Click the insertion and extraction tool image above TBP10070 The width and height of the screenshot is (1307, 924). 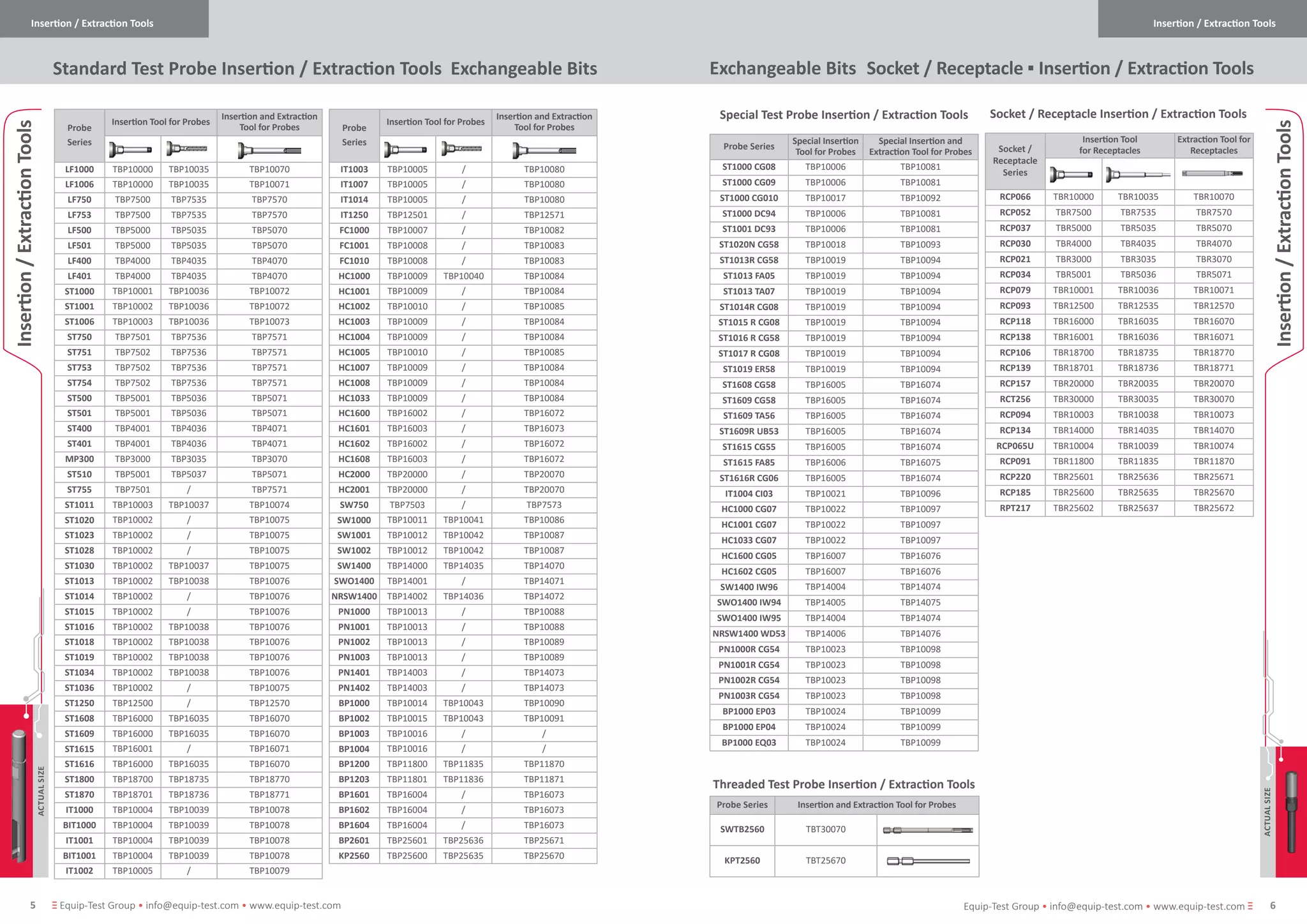coord(269,151)
